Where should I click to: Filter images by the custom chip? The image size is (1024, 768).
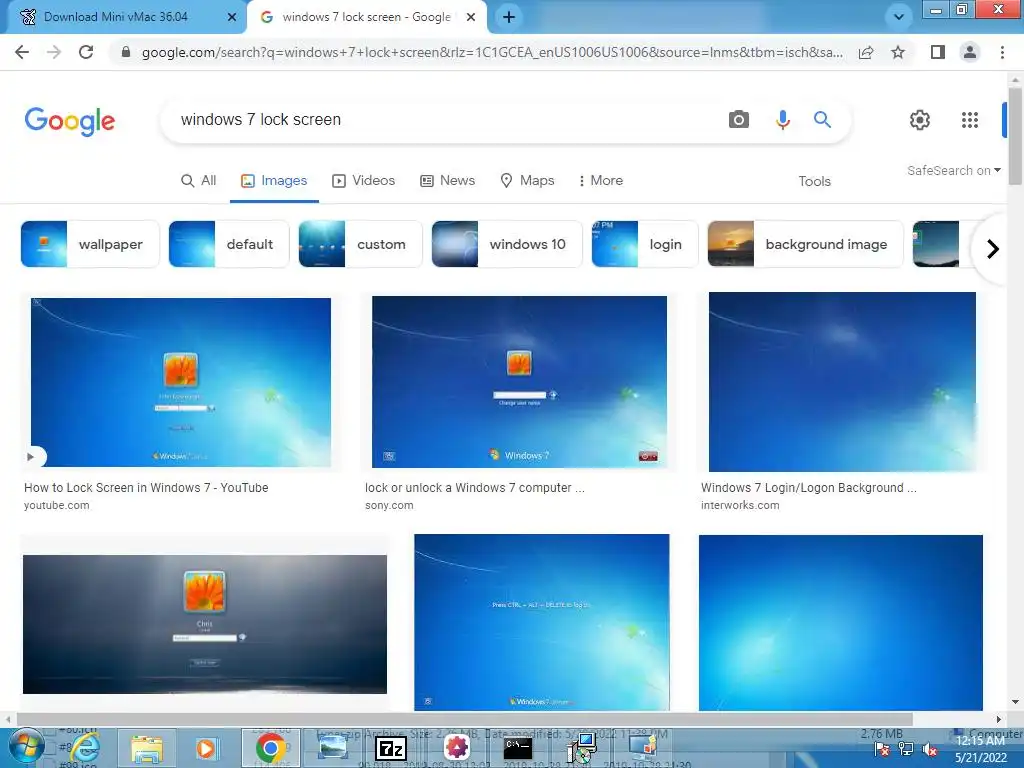(360, 244)
